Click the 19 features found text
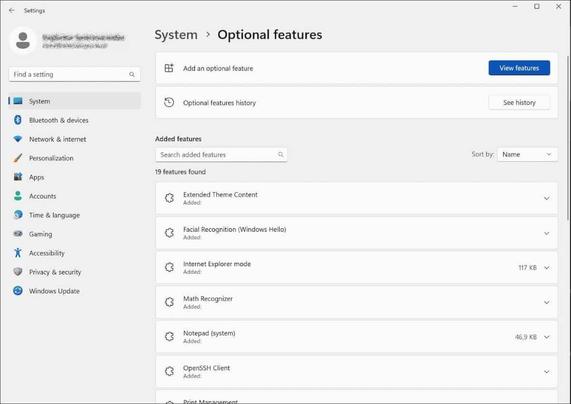 coord(180,172)
